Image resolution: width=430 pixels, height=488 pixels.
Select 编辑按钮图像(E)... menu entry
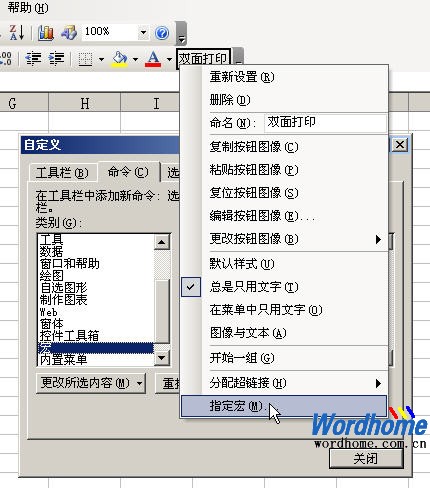point(285,216)
